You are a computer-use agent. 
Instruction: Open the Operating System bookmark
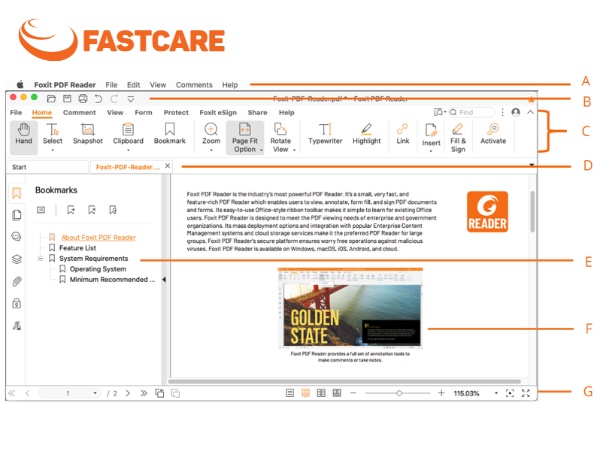tap(98, 269)
